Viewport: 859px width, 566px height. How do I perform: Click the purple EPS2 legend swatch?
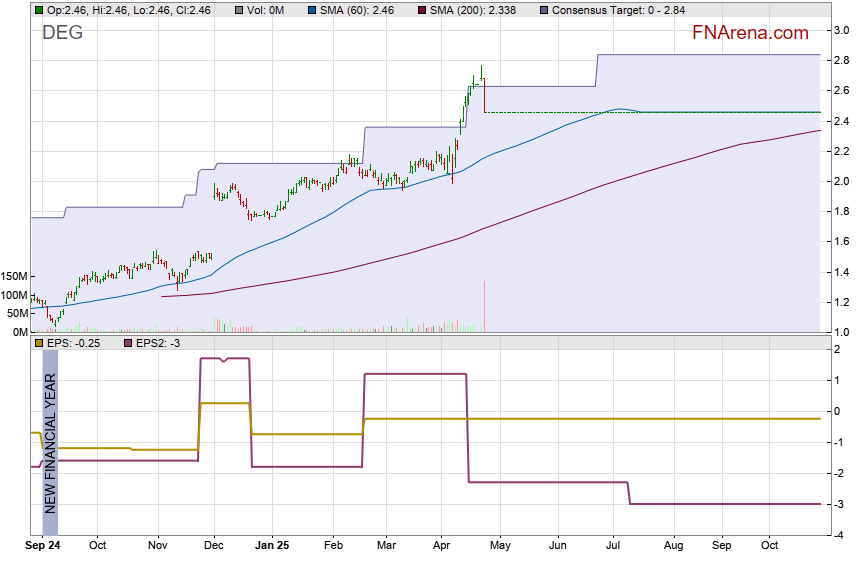click(128, 344)
